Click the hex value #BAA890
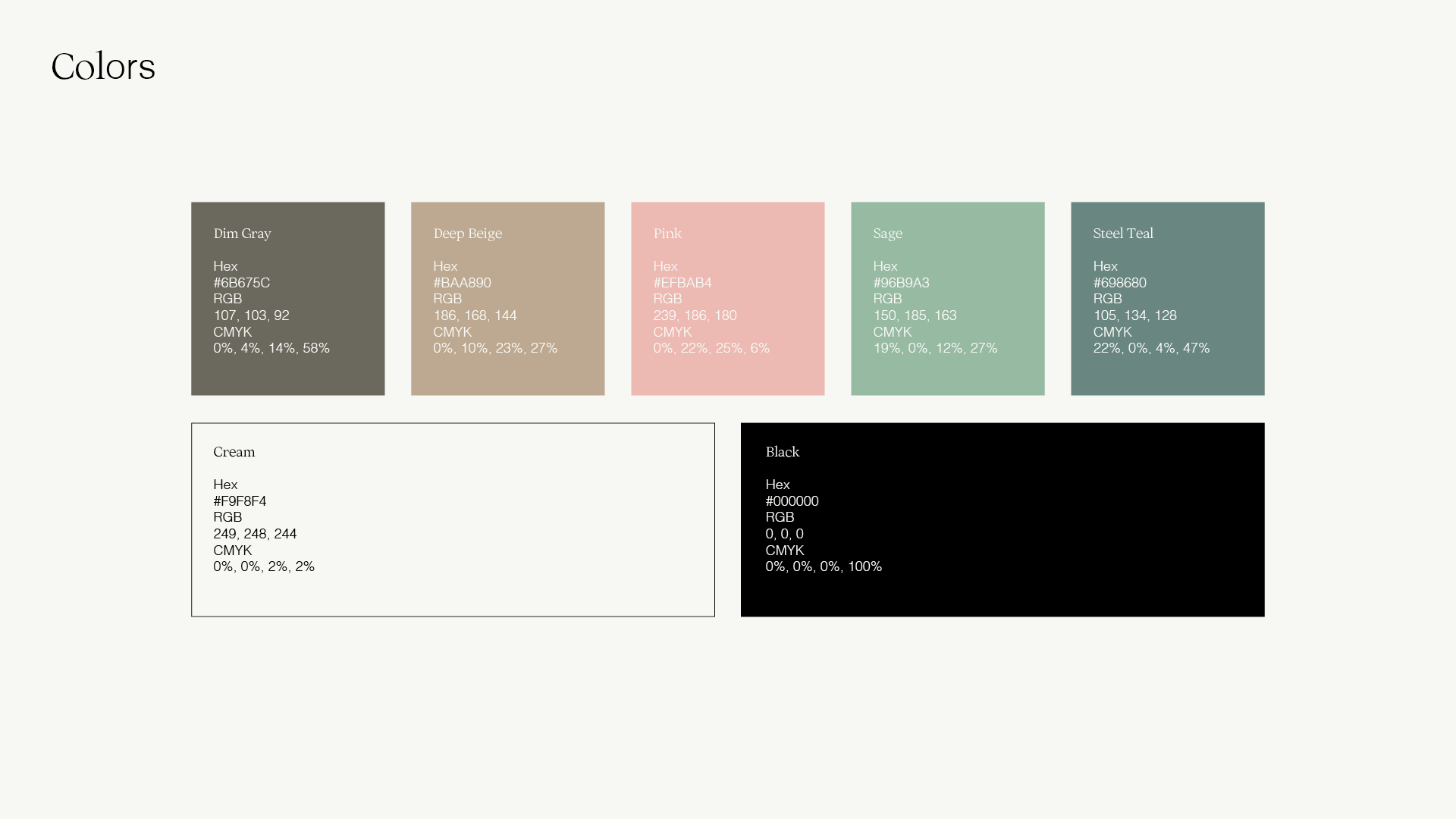This screenshot has width=1456, height=819. 462,283
